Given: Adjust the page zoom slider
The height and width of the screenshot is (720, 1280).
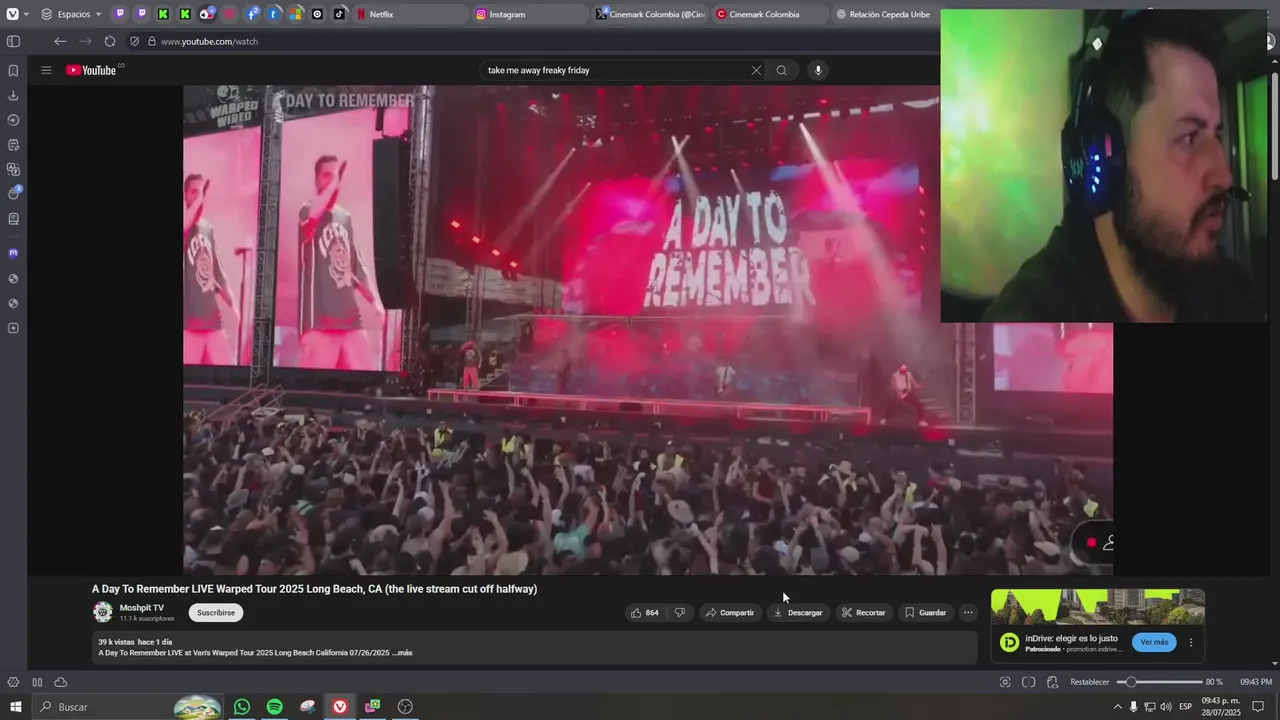Looking at the screenshot, I should 1160,682.
